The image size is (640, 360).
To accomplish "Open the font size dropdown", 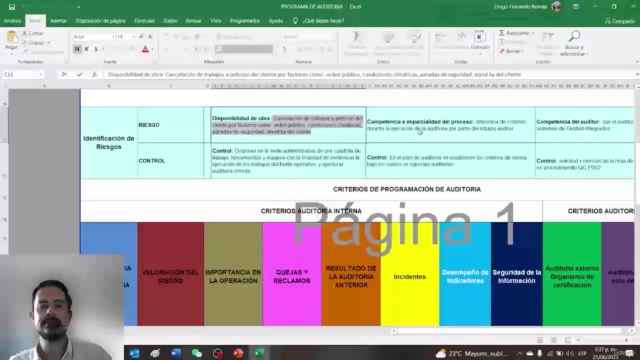I will [x=133, y=37].
